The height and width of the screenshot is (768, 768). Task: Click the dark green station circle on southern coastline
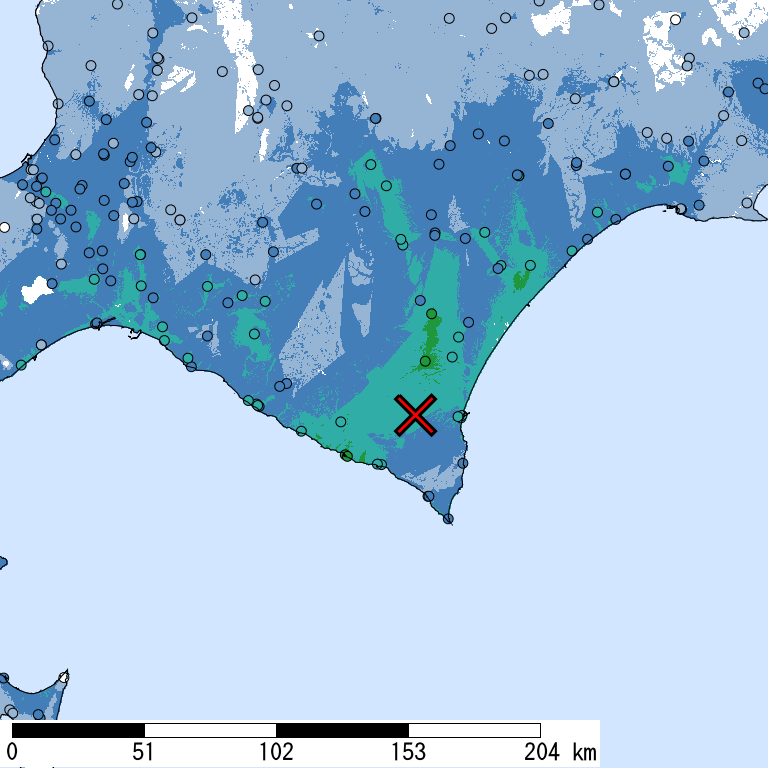(347, 456)
